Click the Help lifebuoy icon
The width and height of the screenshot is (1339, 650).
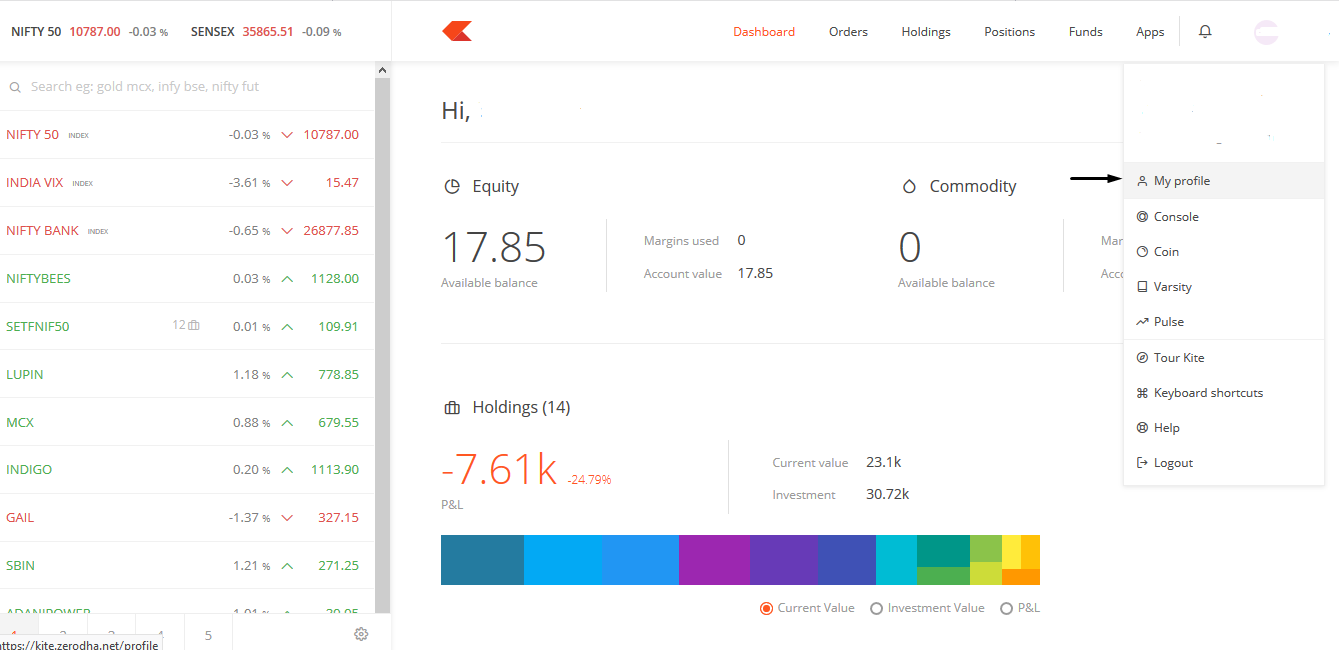tap(1142, 427)
